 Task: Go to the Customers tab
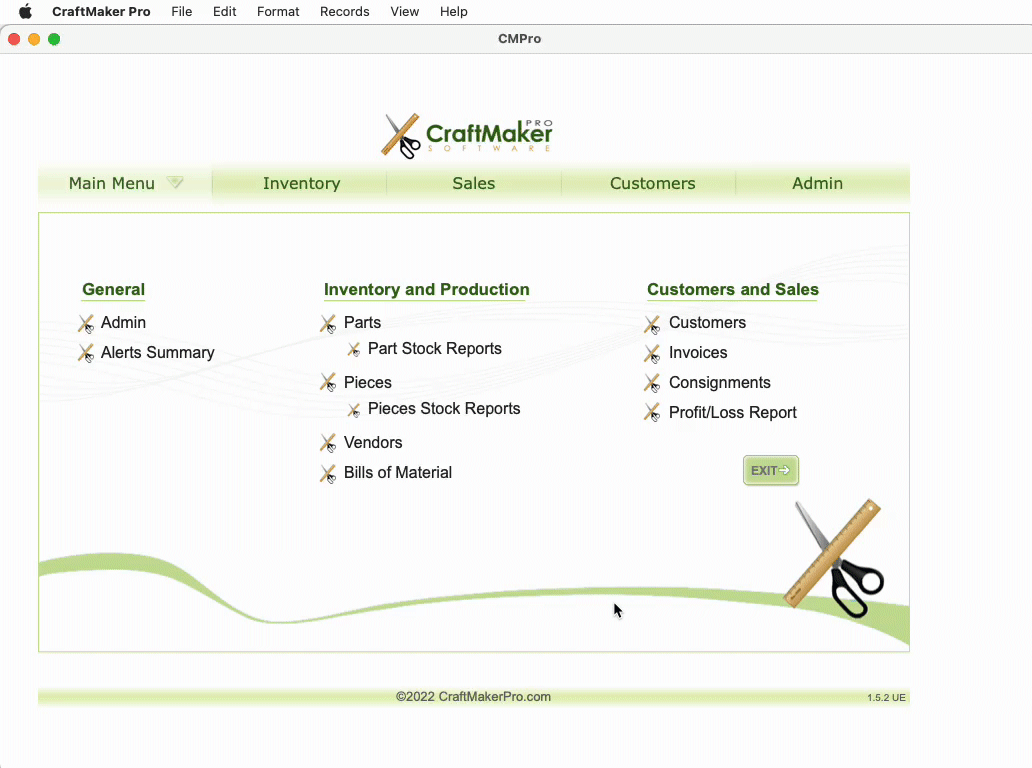[x=652, y=184]
